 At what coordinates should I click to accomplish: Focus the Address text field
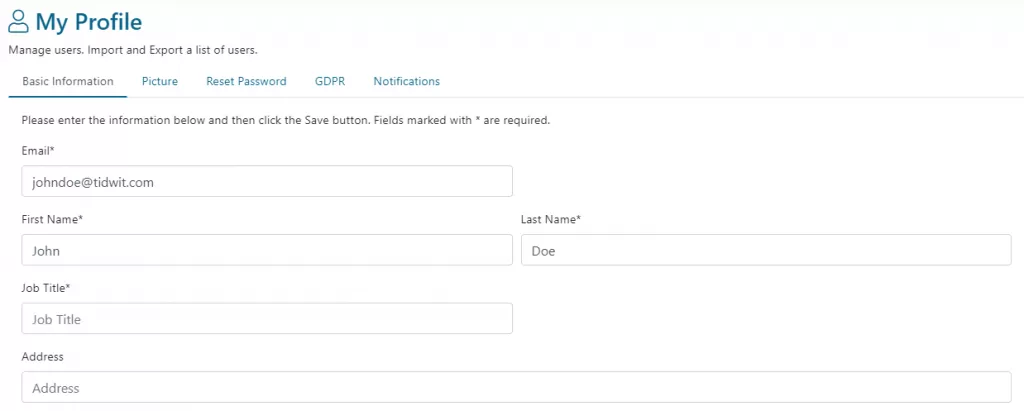[x=517, y=387]
